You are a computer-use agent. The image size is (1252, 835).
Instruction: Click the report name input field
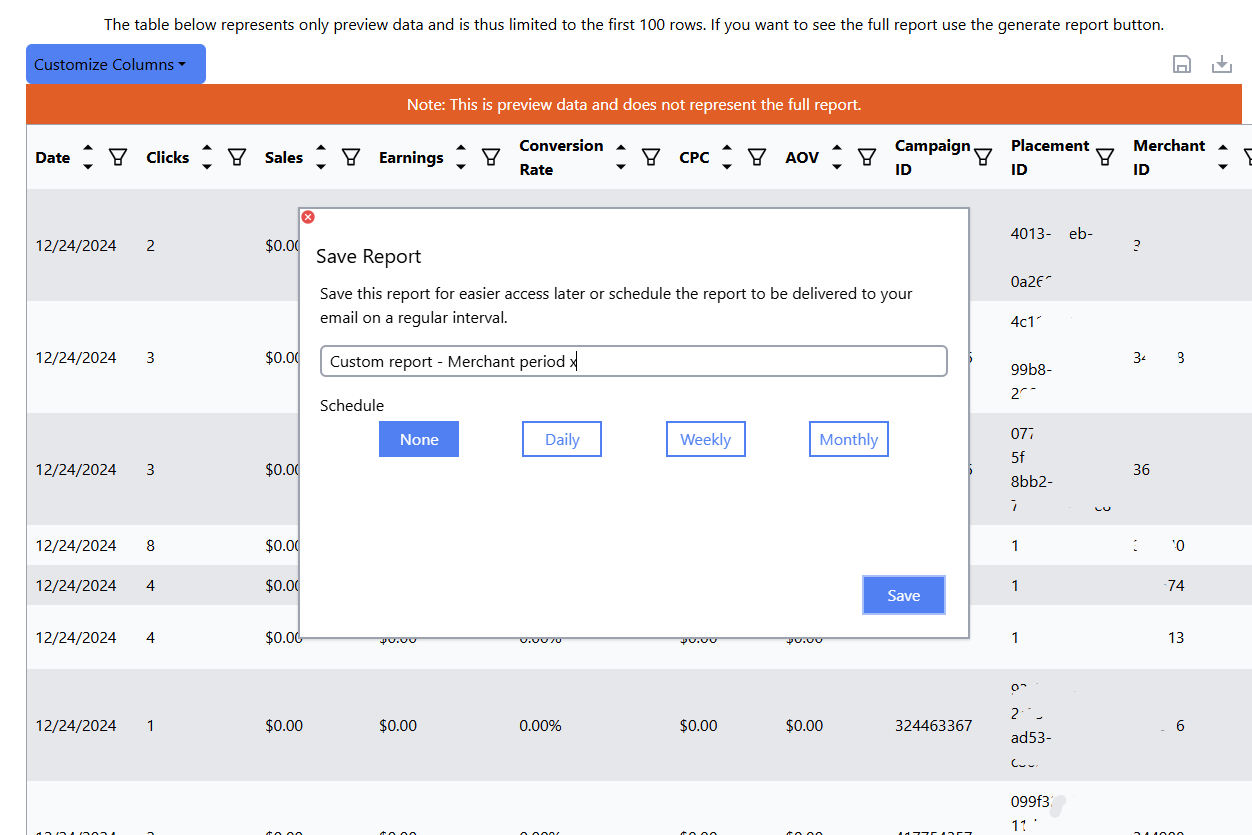[634, 361]
